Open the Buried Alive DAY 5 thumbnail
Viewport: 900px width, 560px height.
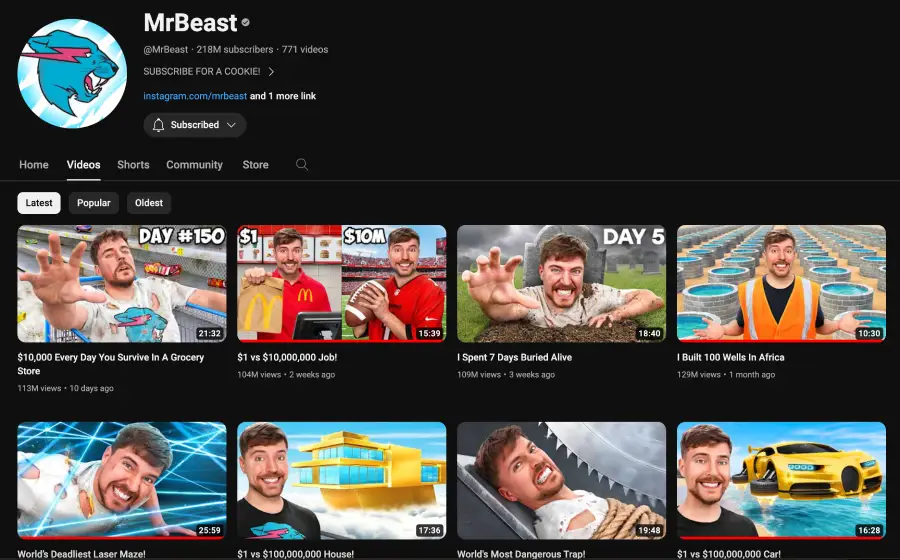pos(561,283)
